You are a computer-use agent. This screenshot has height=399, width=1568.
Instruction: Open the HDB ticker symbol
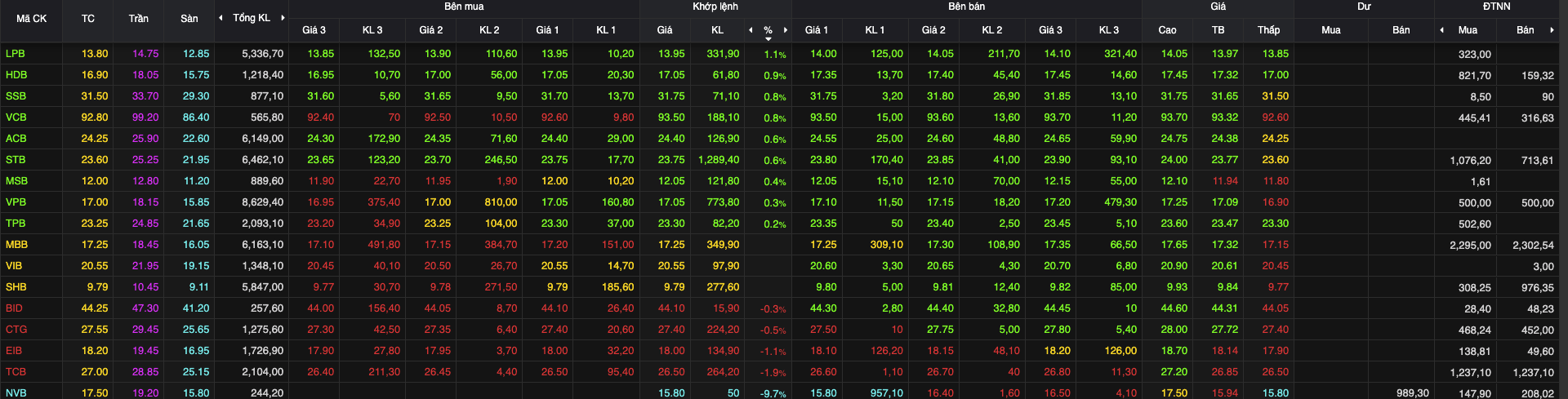[x=16, y=74]
